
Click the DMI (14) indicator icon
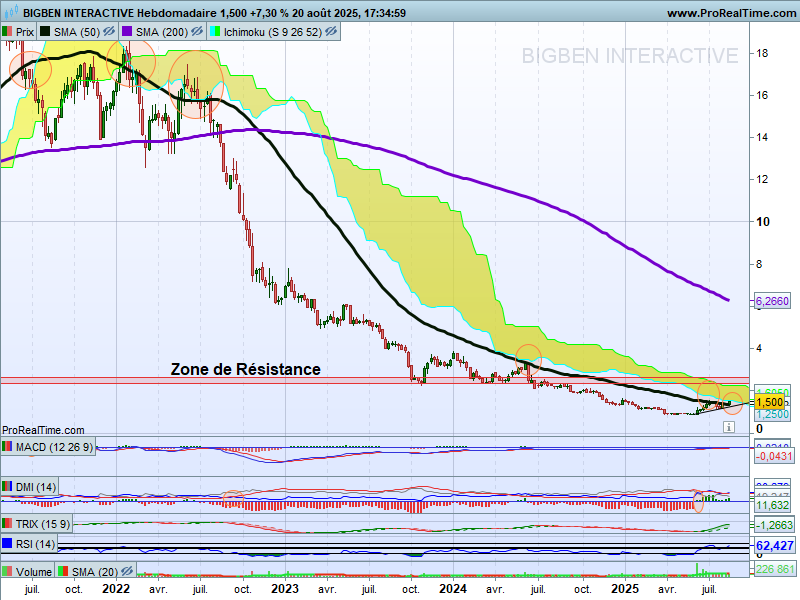[x=8, y=487]
